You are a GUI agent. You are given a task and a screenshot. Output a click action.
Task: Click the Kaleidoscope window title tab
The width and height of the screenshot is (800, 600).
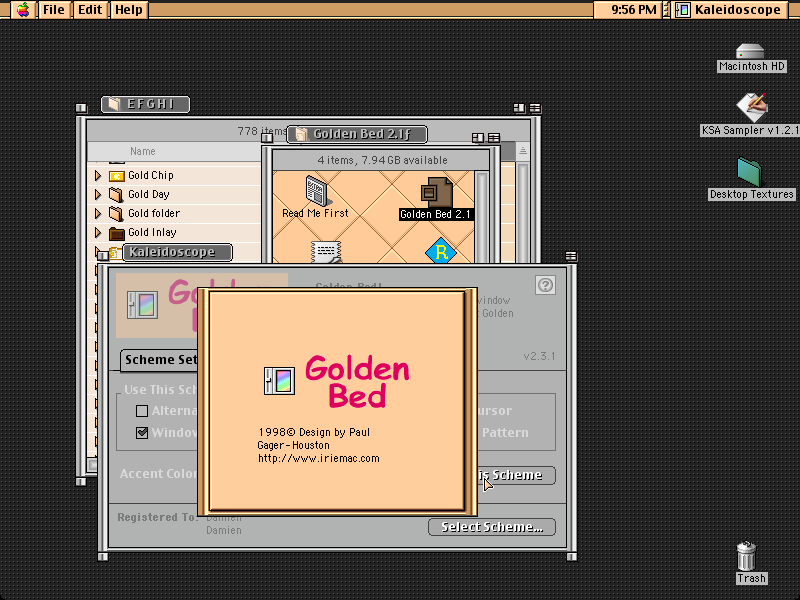coord(178,252)
